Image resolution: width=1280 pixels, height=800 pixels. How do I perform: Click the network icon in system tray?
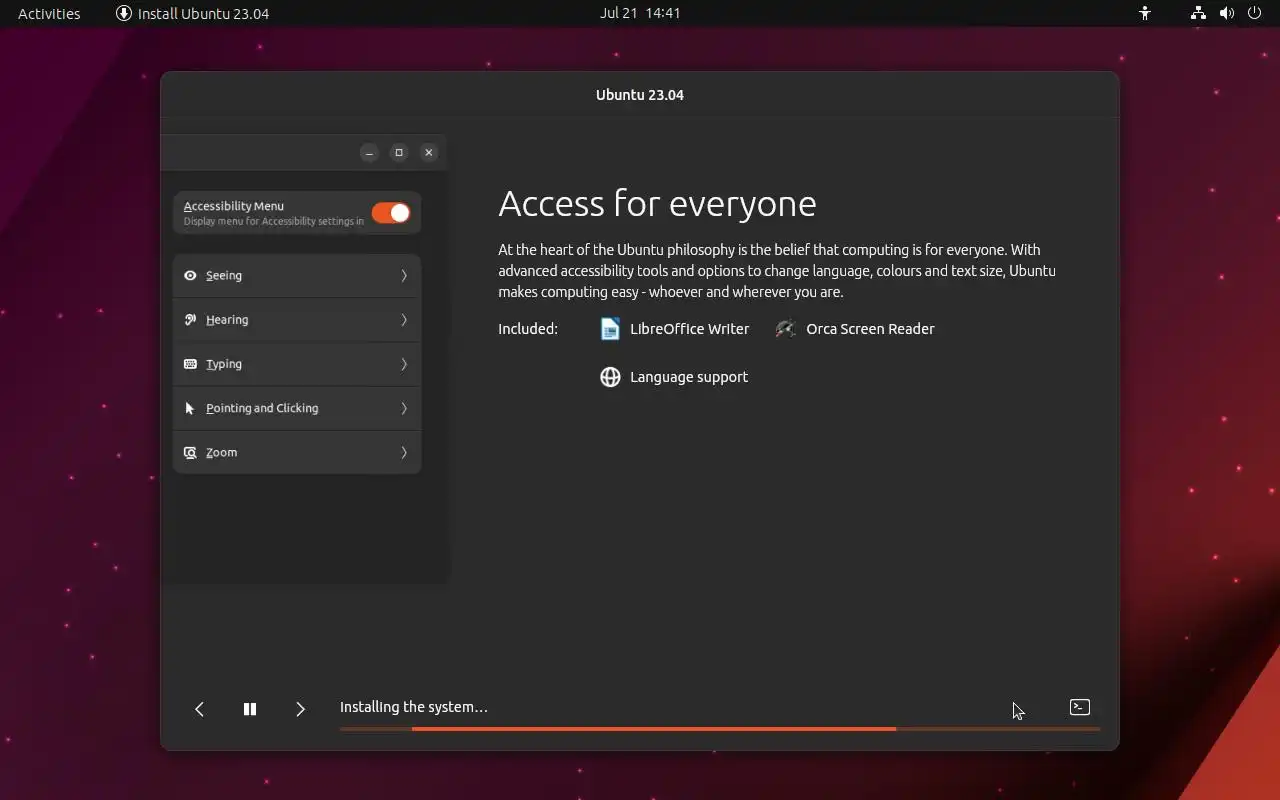1198,13
